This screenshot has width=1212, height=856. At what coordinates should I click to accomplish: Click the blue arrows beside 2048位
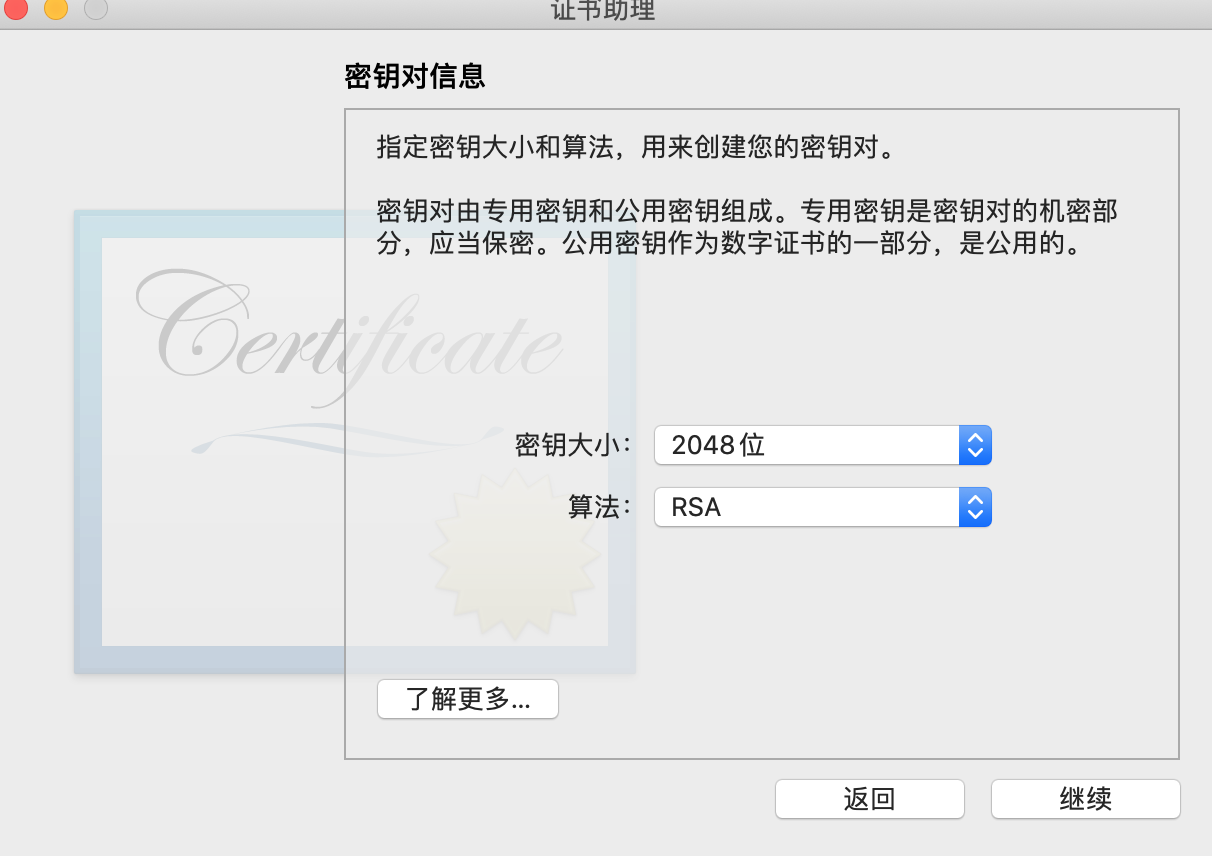tap(975, 445)
